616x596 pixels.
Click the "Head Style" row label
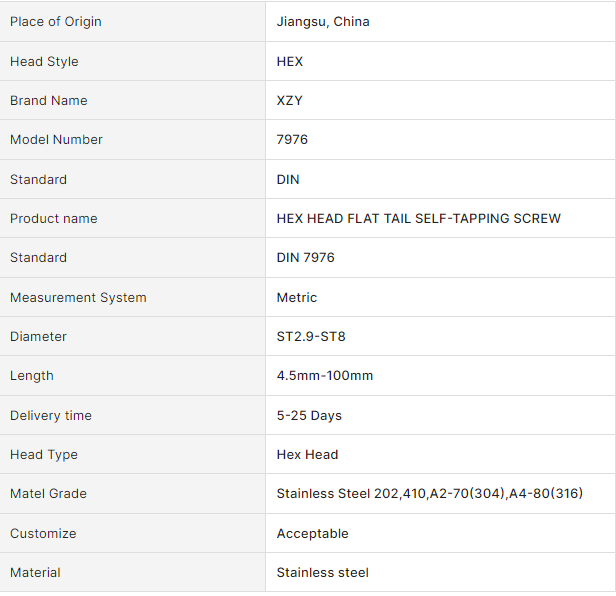44,62
